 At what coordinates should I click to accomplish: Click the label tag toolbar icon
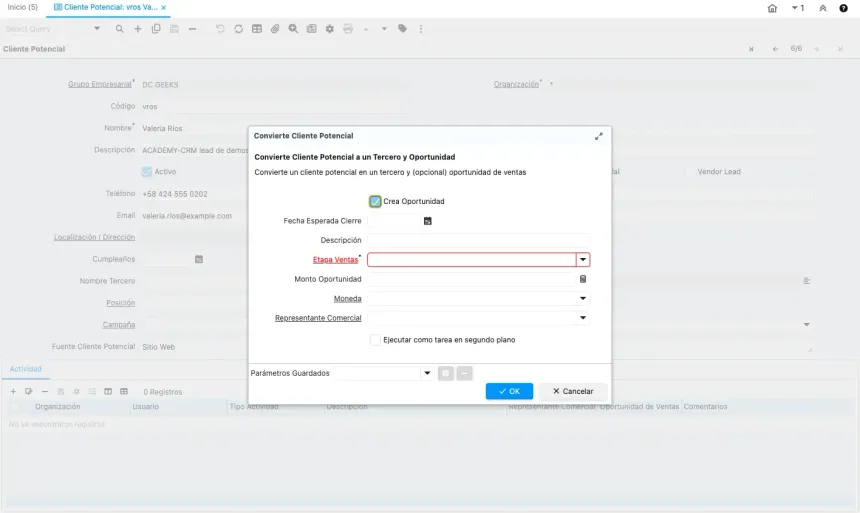click(403, 29)
